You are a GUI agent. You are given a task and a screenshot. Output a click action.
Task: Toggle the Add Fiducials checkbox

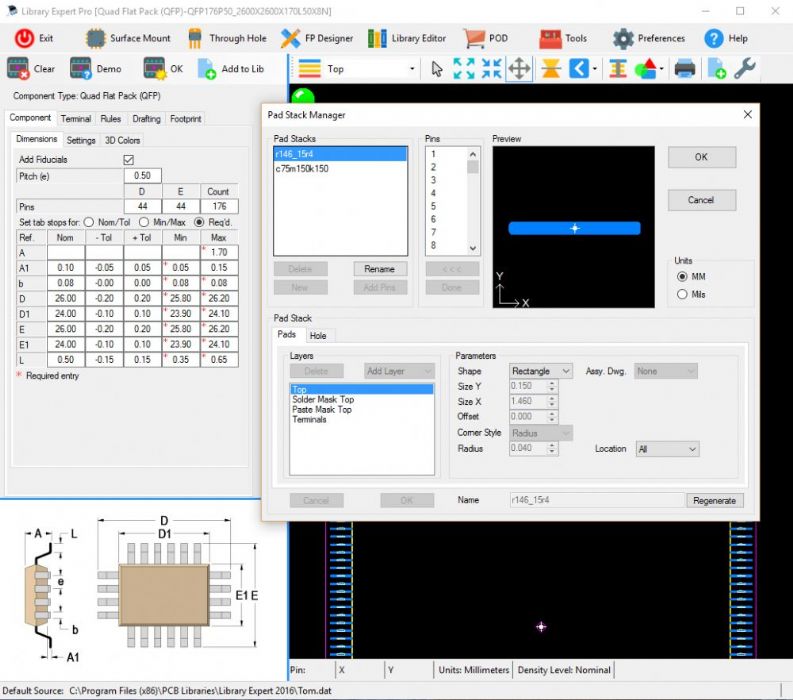(x=128, y=159)
